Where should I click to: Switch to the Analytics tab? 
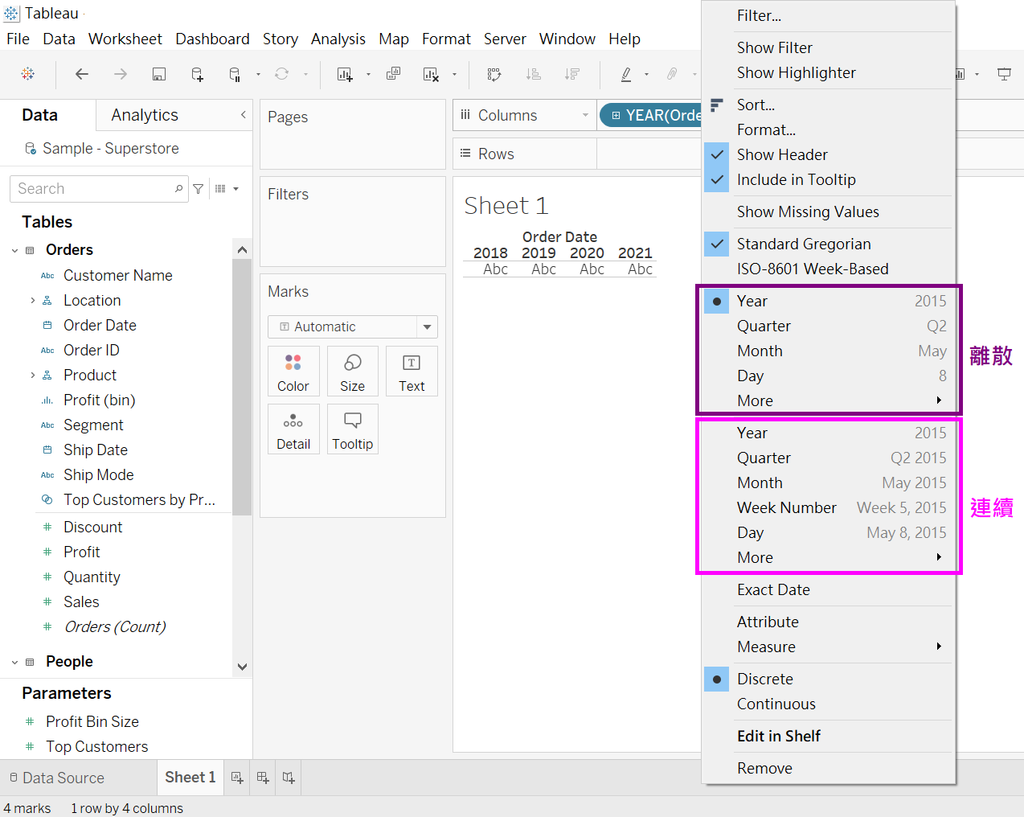point(144,115)
